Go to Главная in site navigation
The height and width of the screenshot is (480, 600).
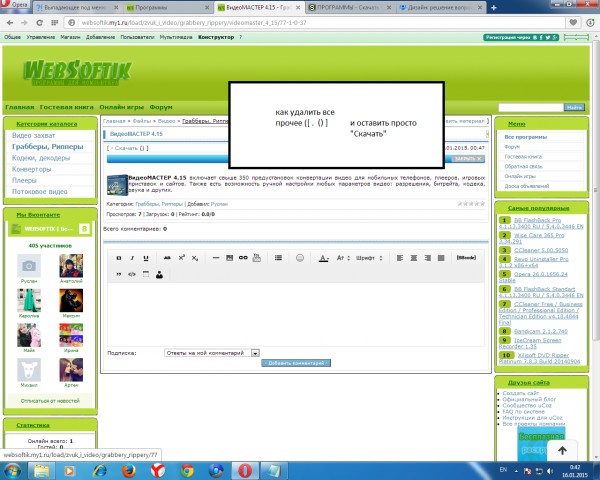click(20, 107)
